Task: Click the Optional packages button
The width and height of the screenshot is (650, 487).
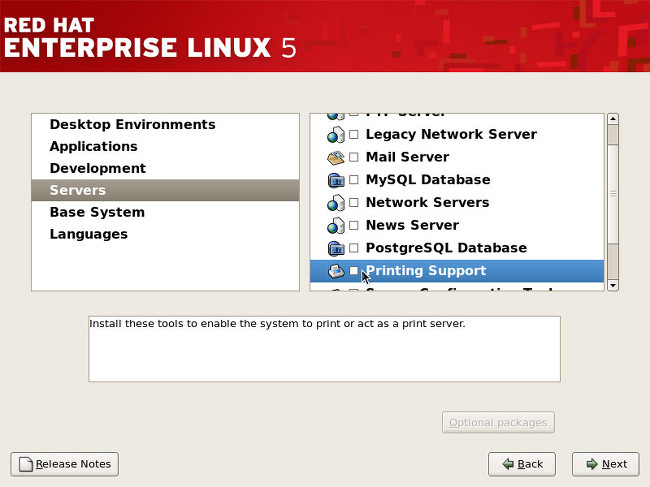Action: [x=498, y=423]
